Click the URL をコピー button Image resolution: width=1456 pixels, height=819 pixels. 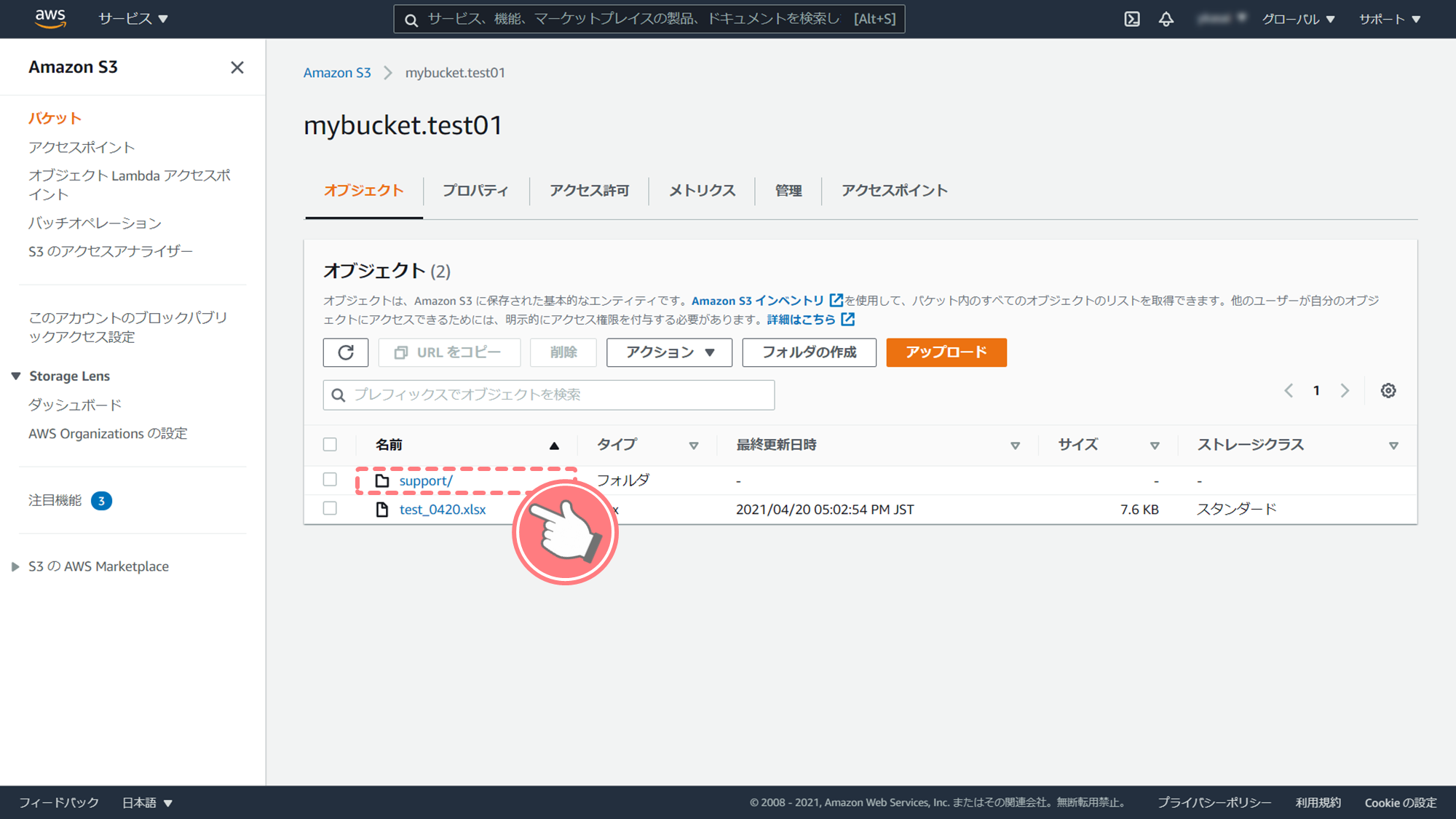449,352
